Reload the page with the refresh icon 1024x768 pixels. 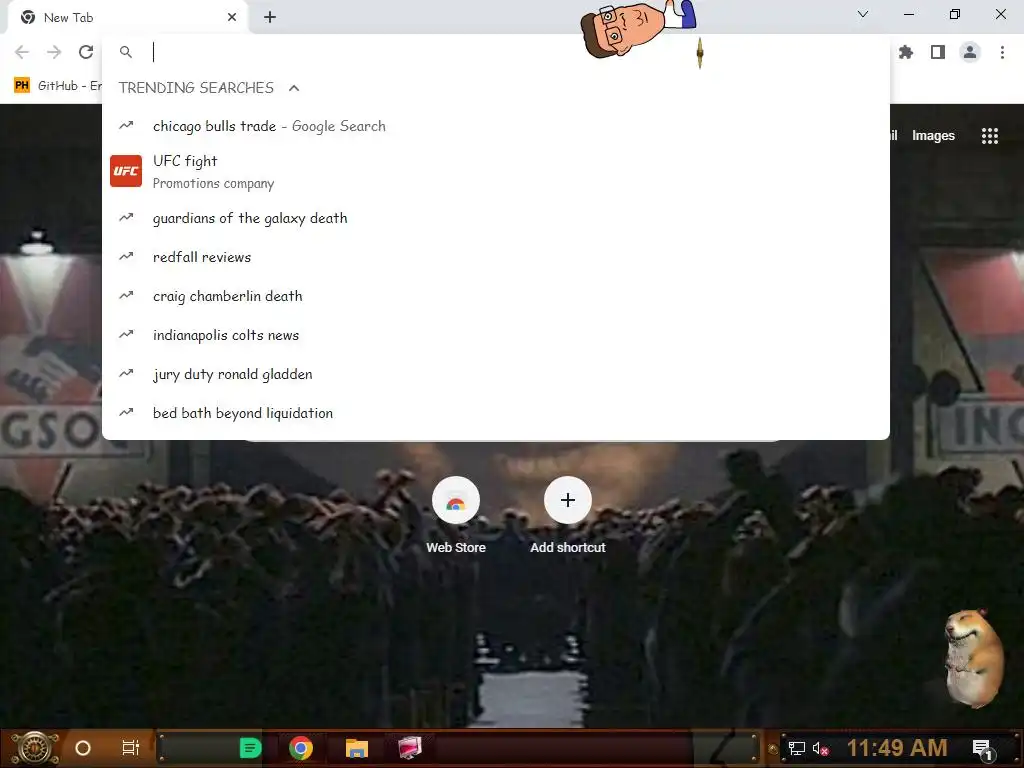tap(86, 52)
